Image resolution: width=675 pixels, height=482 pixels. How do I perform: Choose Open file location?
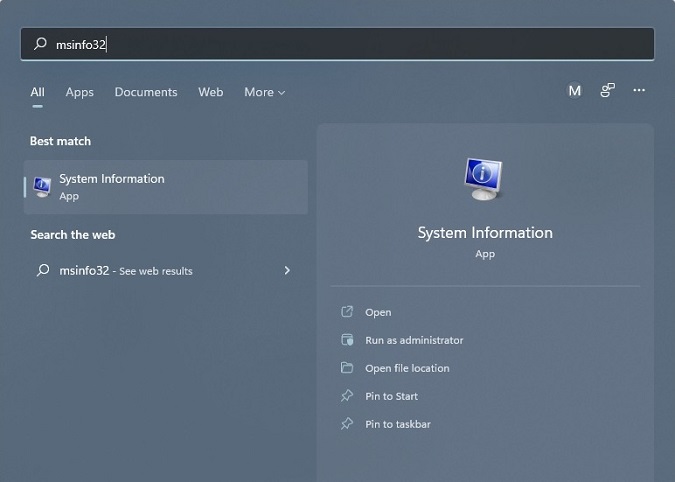[x=407, y=368]
